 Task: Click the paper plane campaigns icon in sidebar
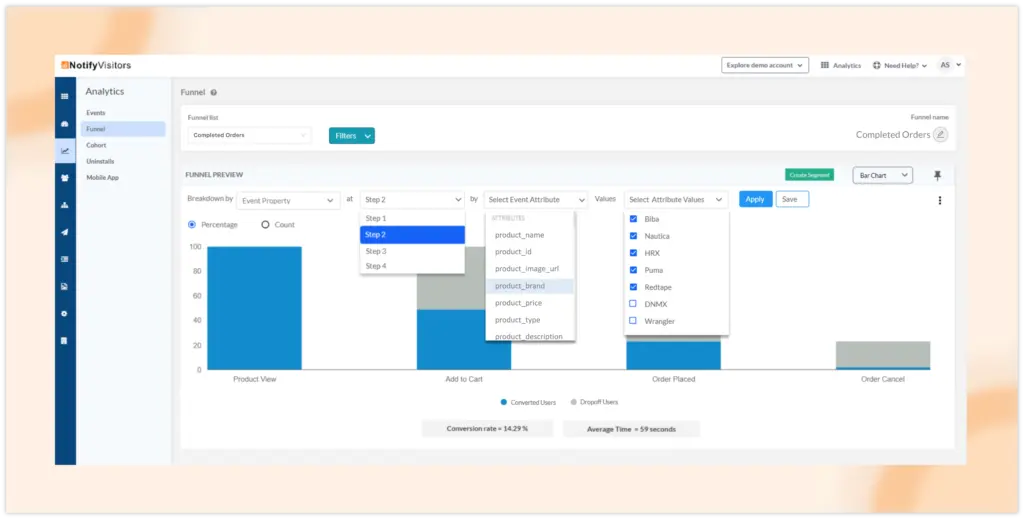(x=65, y=232)
